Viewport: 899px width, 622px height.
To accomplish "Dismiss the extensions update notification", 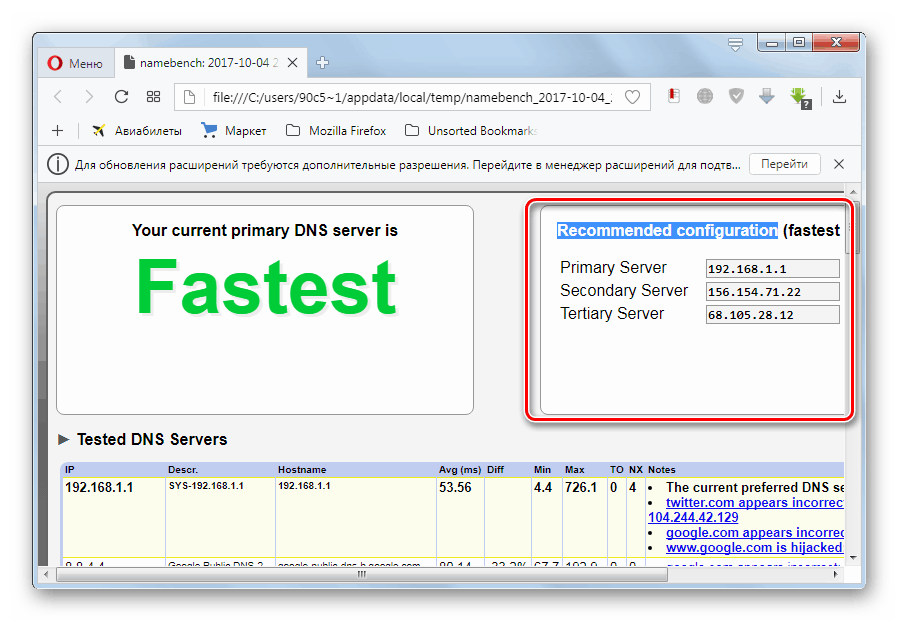I will (839, 164).
